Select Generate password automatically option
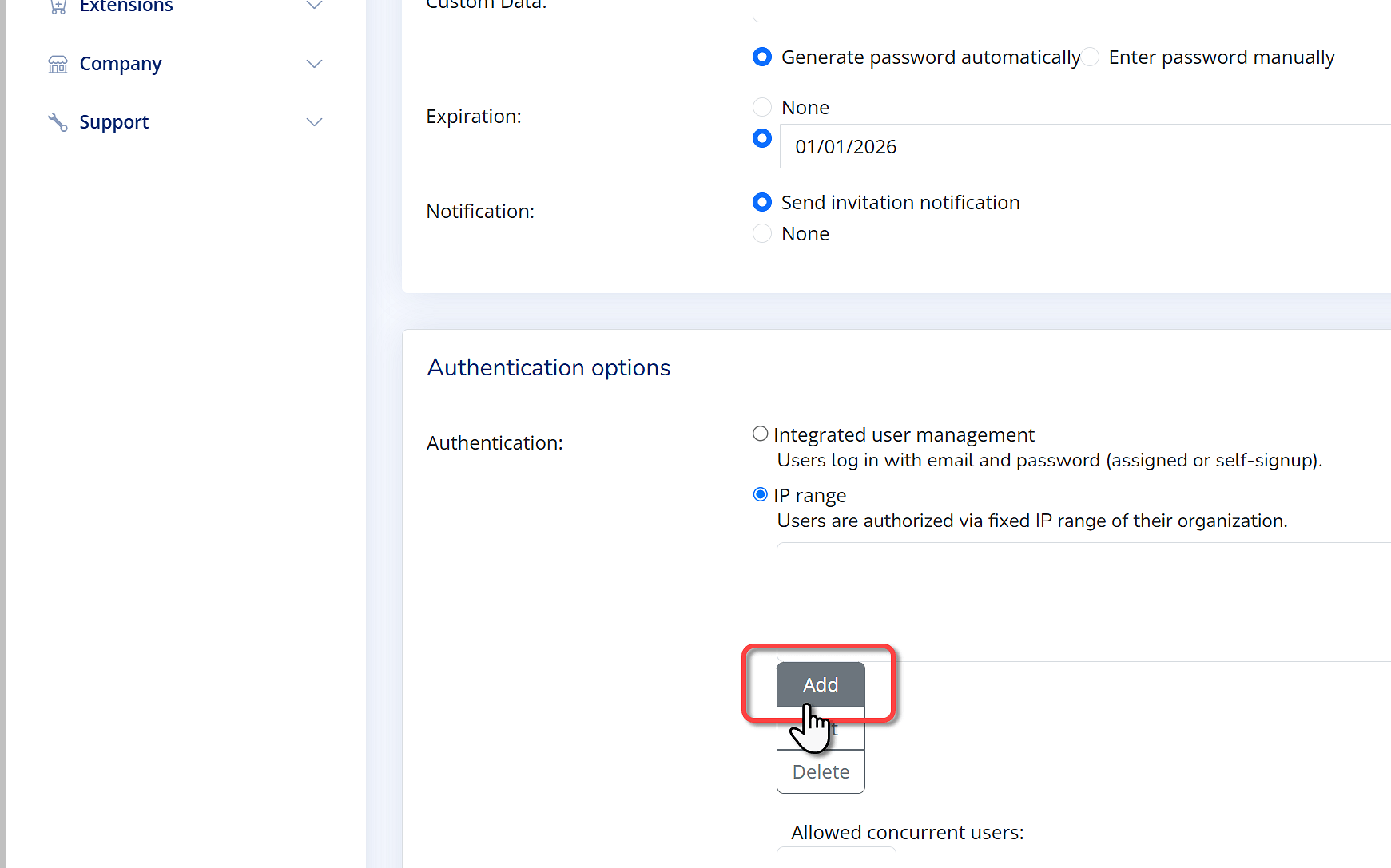Viewport: 1391px width, 868px height. tap(762, 57)
